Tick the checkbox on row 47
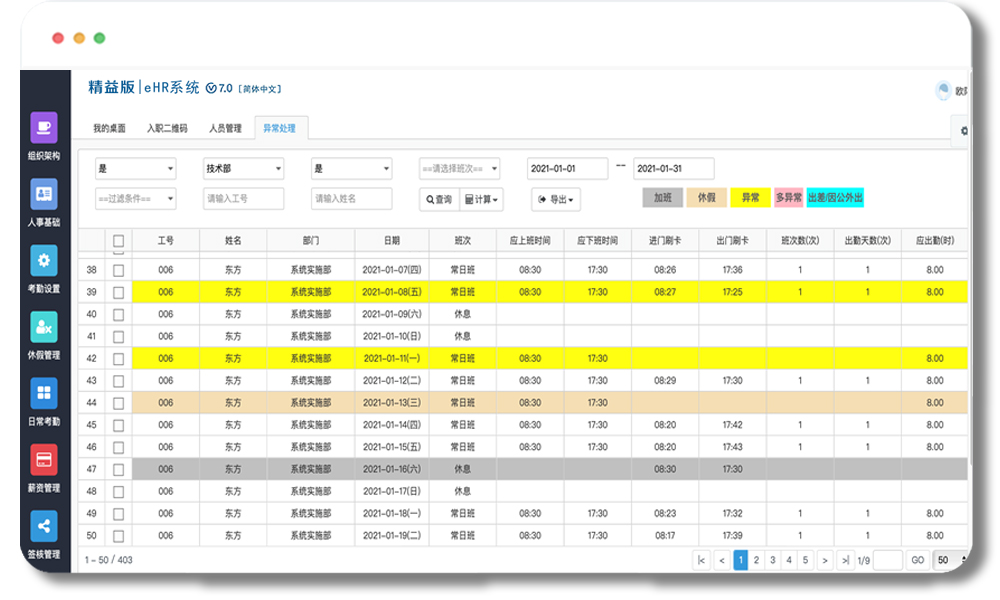The height and width of the screenshot is (600, 1000). tap(119, 469)
